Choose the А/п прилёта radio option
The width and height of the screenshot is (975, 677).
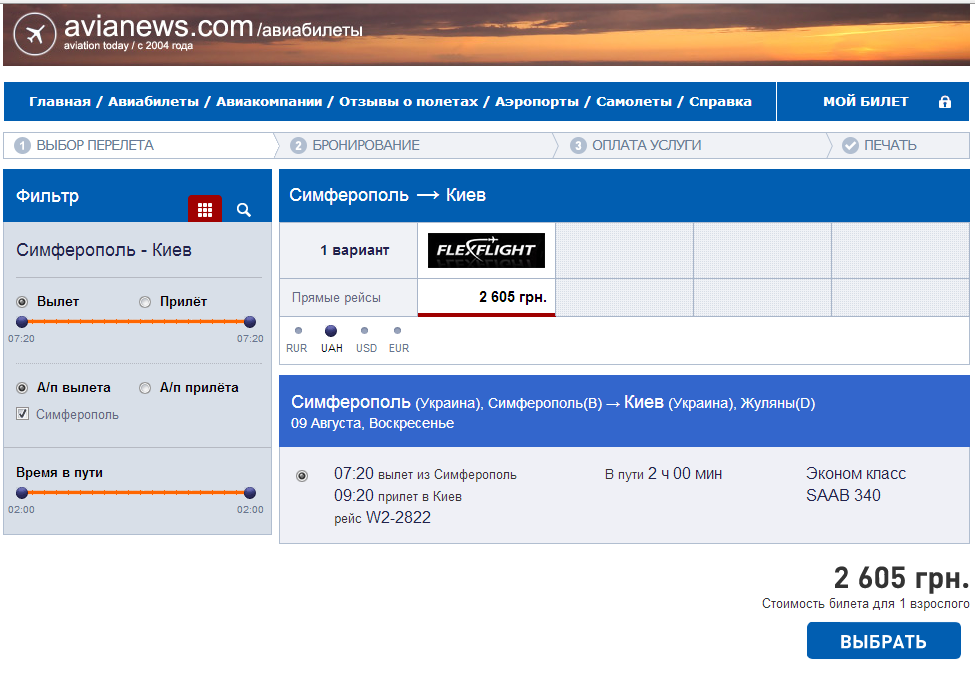point(145,388)
